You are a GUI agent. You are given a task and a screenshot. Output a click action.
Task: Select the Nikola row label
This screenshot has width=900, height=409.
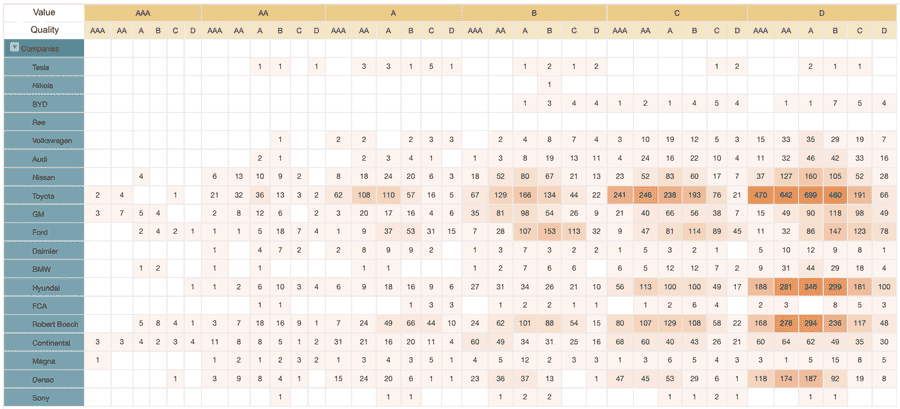[44, 85]
